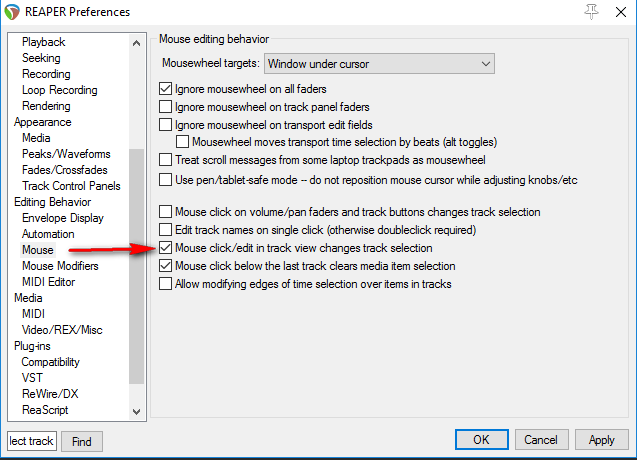Open MIDI Editor preferences
The image size is (637, 460).
pos(49,282)
